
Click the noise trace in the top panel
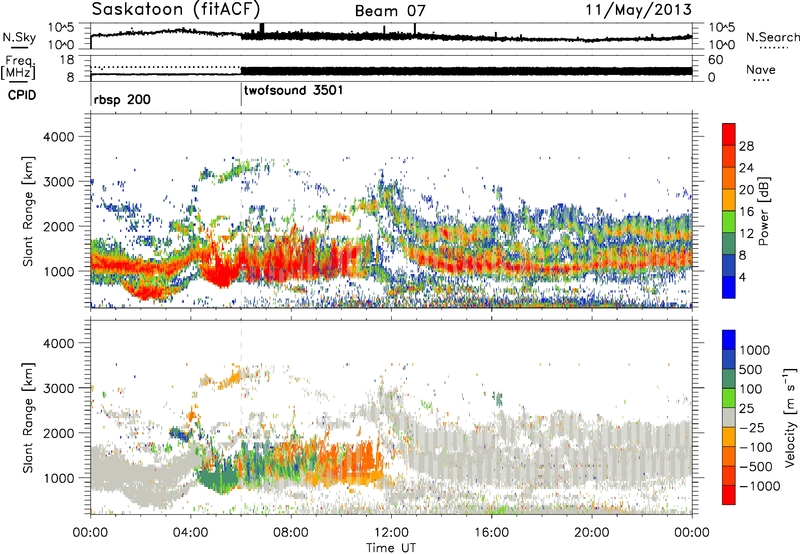(391, 35)
